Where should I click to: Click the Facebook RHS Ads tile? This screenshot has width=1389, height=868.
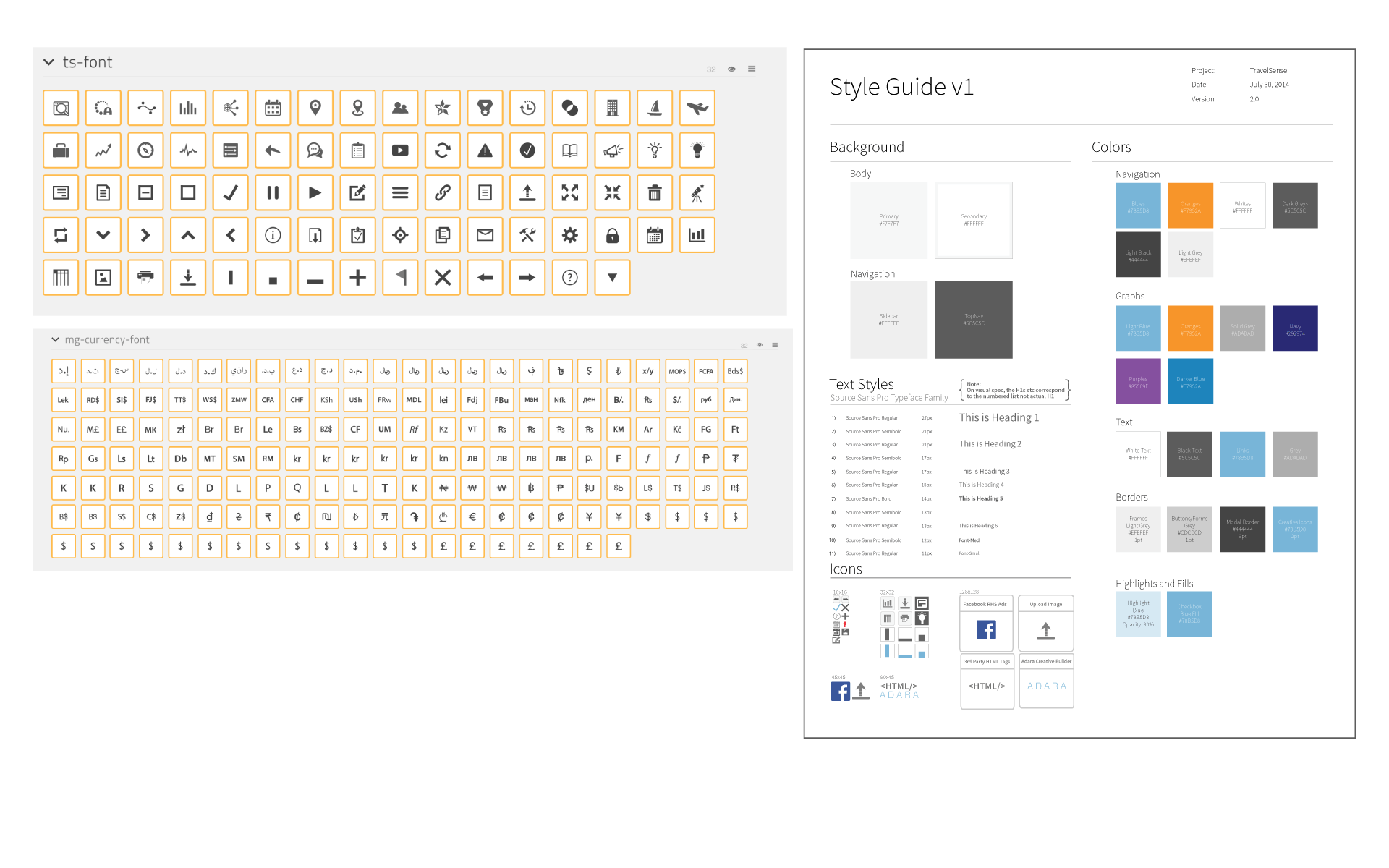986,624
